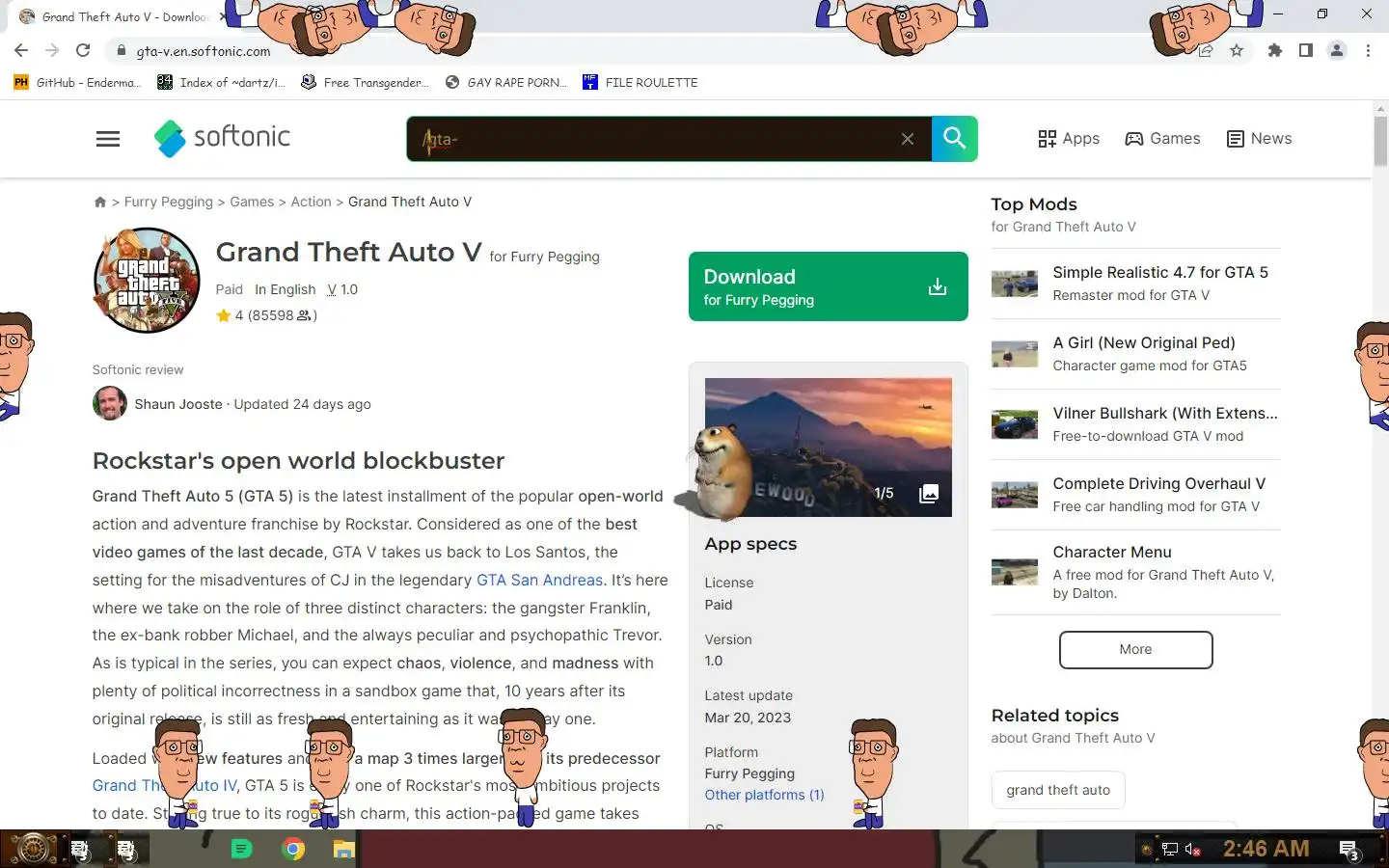This screenshot has height=868, width=1389.
Task: Click the address bar URL gta-v.en.softonic.com
Action: pyautogui.click(x=204, y=51)
